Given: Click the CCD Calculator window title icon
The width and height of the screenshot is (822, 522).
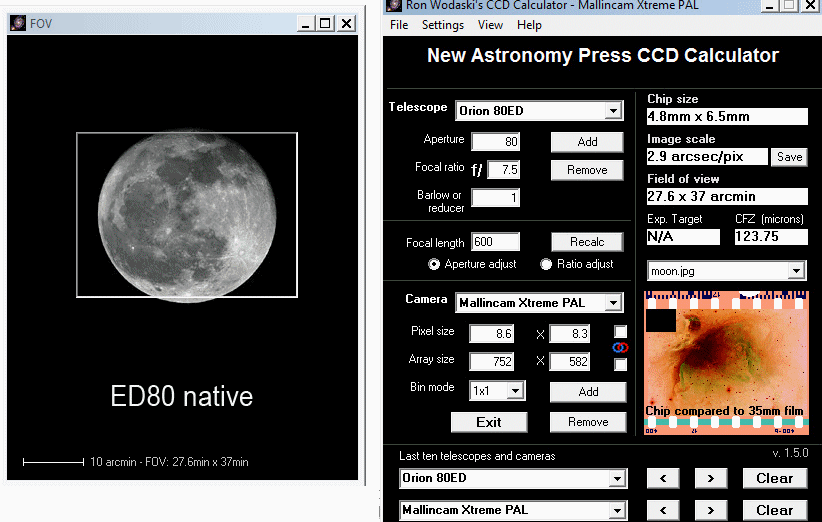Looking at the screenshot, I should [x=393, y=5].
